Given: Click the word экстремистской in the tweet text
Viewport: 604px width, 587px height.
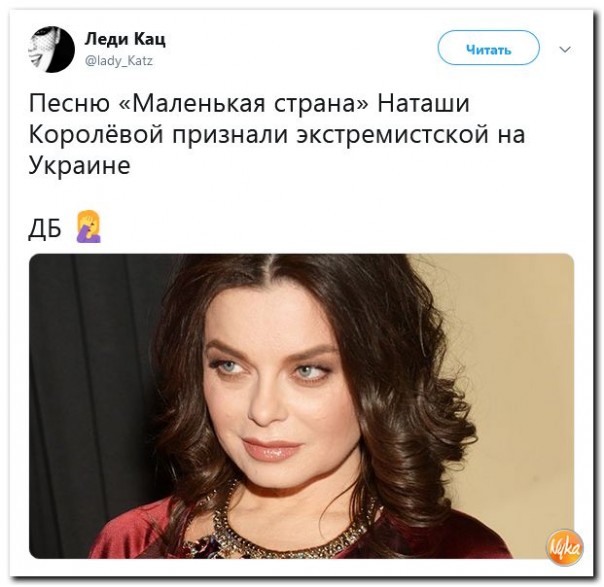Looking at the screenshot, I should click(x=392, y=134).
